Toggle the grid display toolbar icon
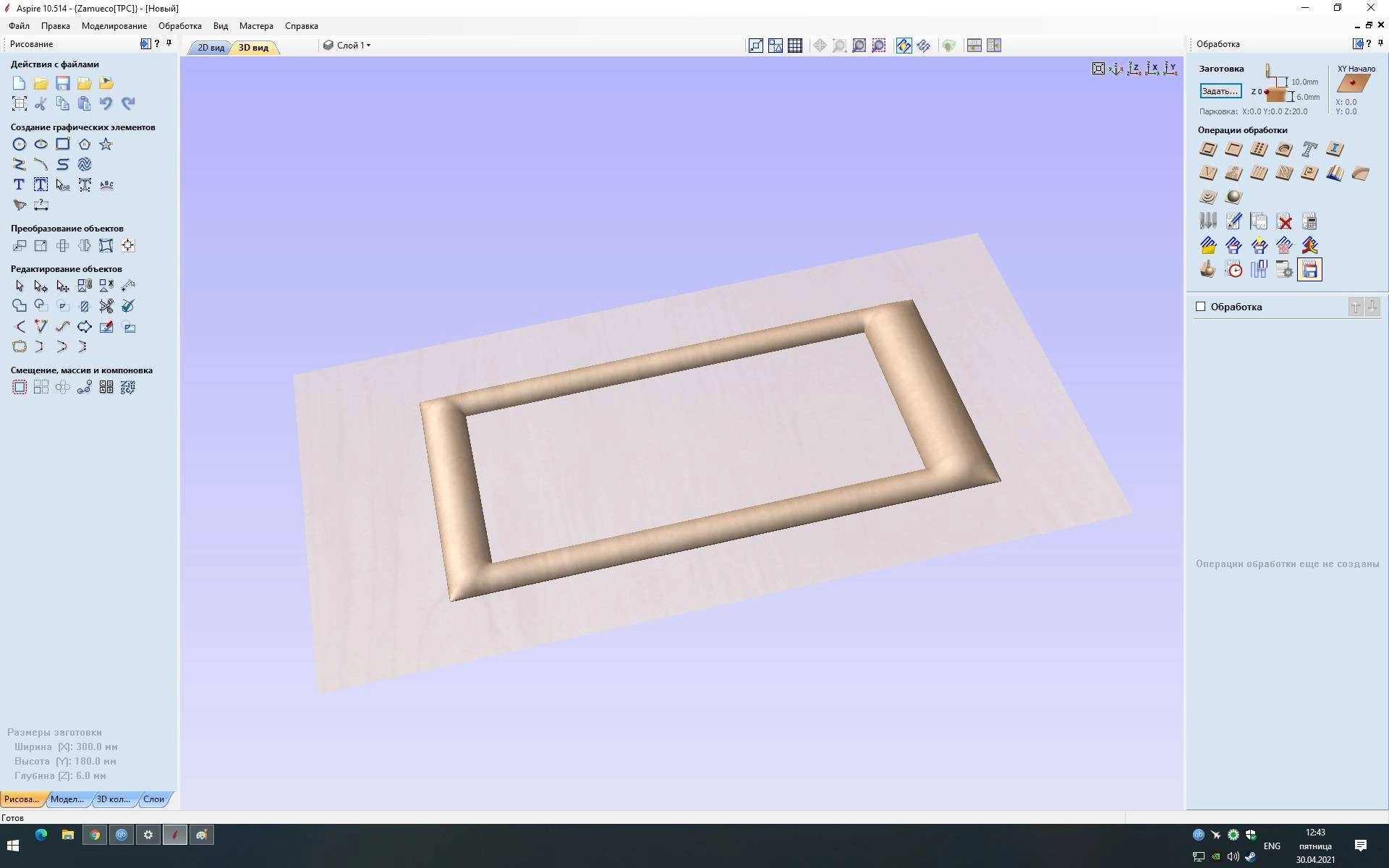Viewport: 1389px width, 868px height. pyautogui.click(x=795, y=46)
